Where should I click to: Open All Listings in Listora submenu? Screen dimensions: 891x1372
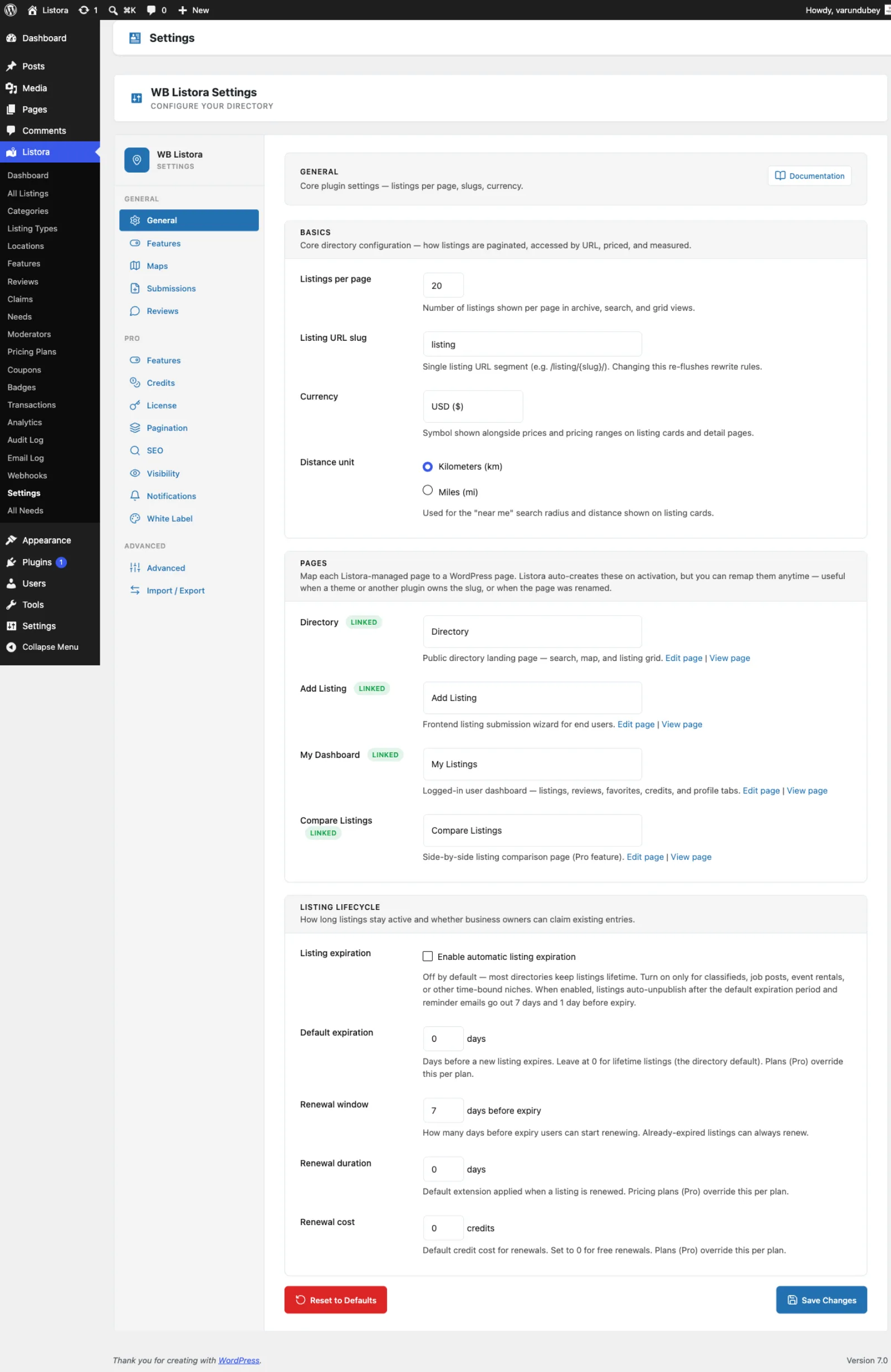tap(28, 194)
